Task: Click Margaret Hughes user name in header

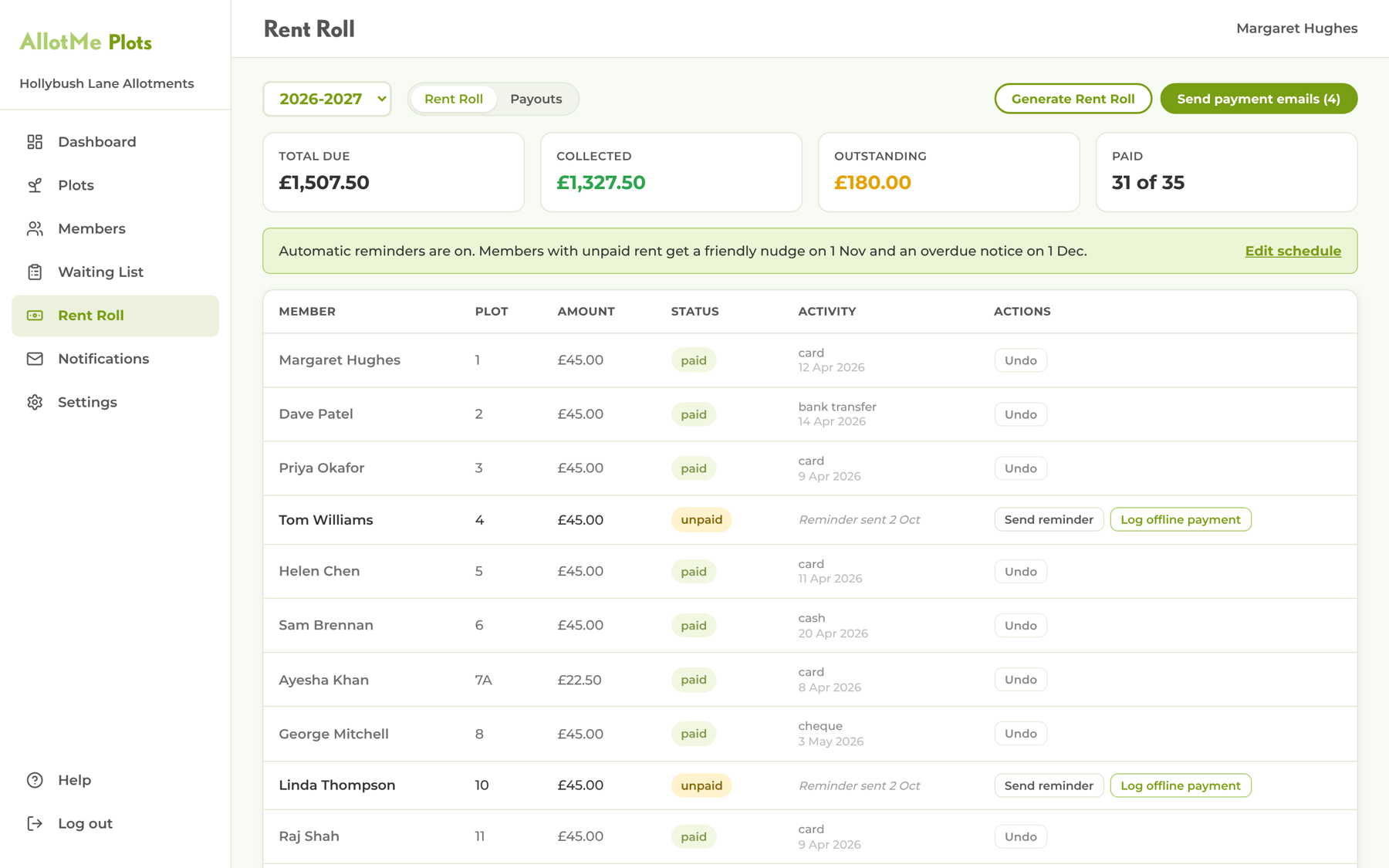Action: pyautogui.click(x=1296, y=29)
